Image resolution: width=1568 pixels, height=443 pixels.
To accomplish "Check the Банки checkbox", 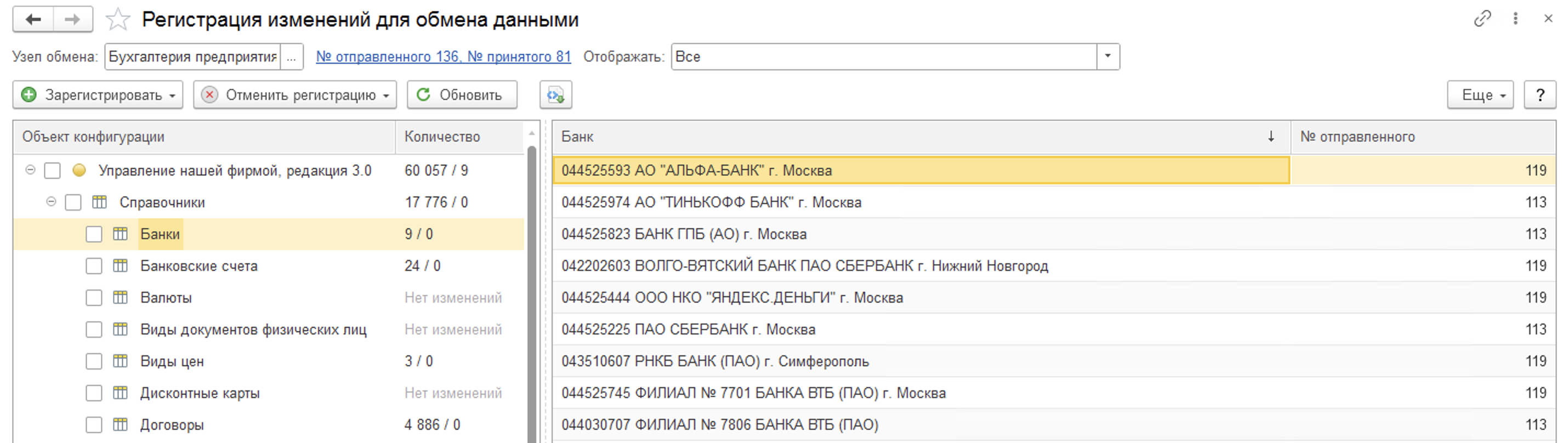I will pyautogui.click(x=94, y=234).
